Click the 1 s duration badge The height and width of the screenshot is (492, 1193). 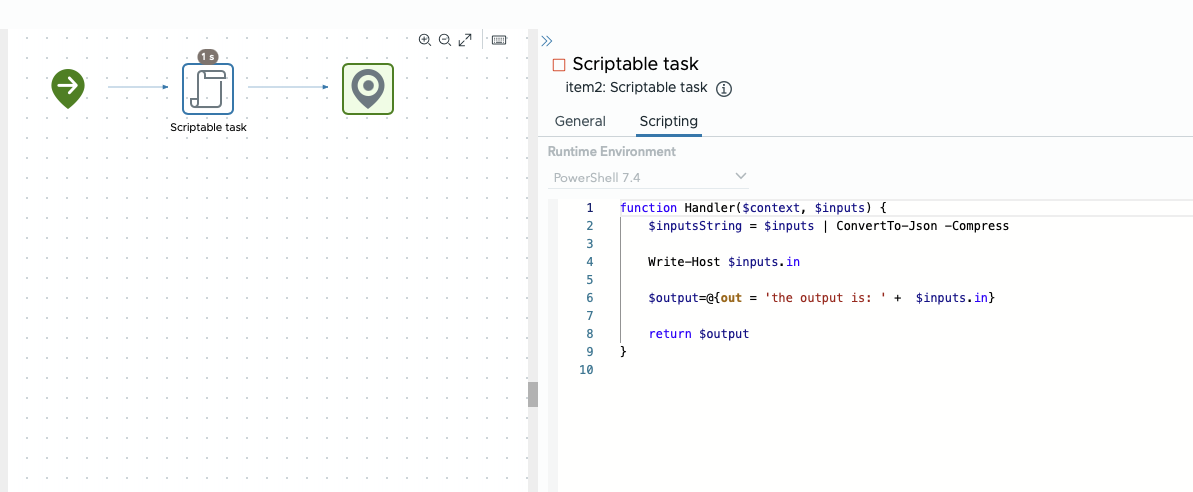pos(208,56)
